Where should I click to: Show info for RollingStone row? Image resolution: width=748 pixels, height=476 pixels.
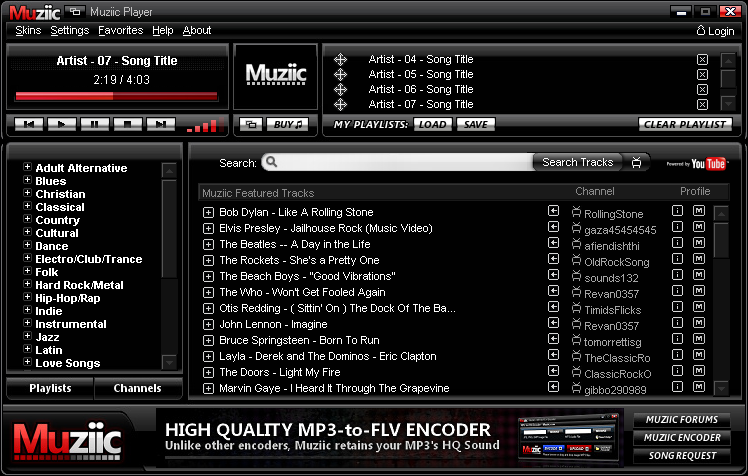[677, 211]
